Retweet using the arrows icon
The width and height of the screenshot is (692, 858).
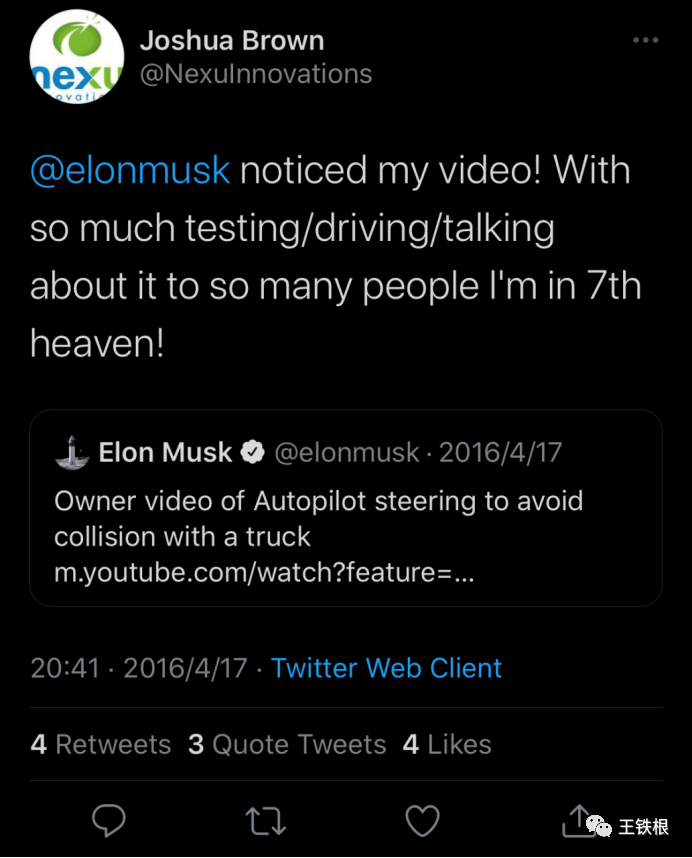[x=265, y=820]
